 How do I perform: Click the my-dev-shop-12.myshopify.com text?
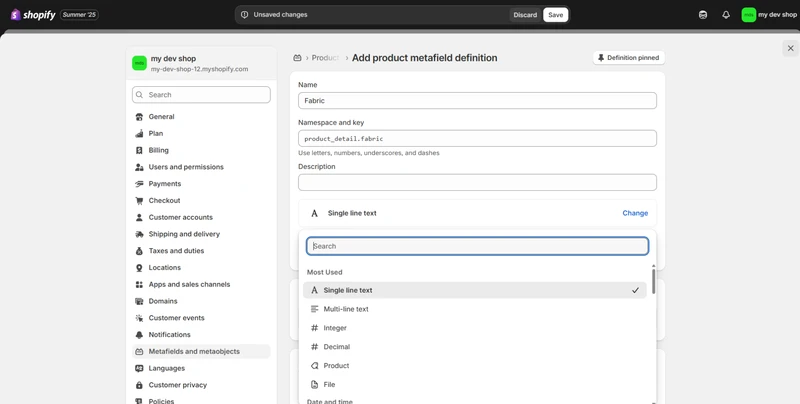(199, 69)
